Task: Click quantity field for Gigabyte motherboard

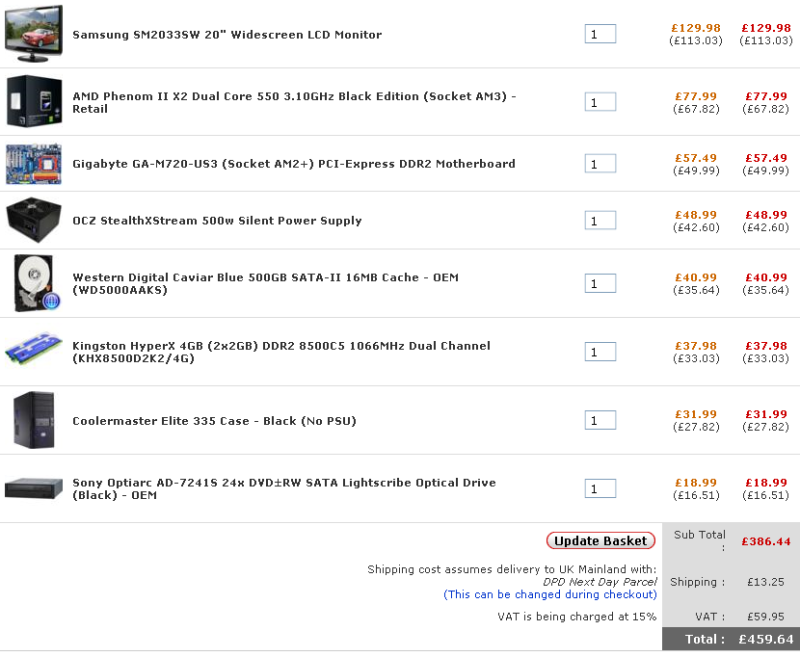Action: coord(600,164)
